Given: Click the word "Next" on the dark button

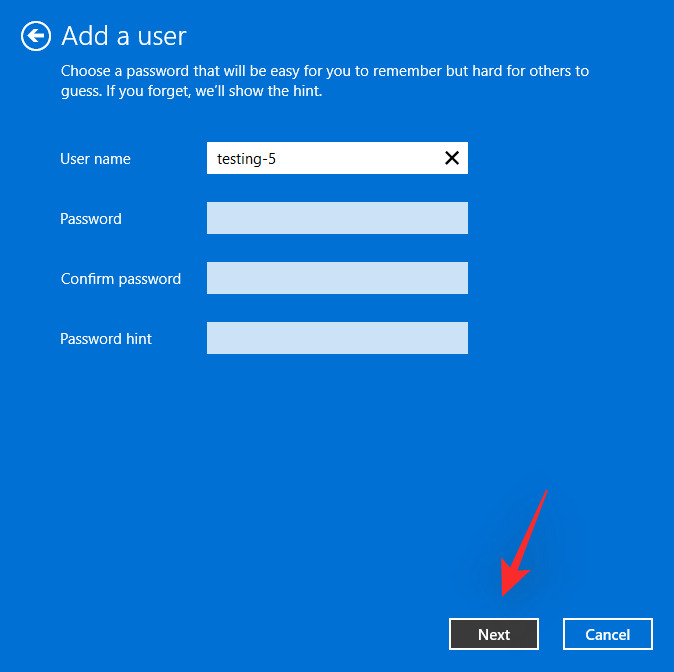Looking at the screenshot, I should tap(494, 634).
